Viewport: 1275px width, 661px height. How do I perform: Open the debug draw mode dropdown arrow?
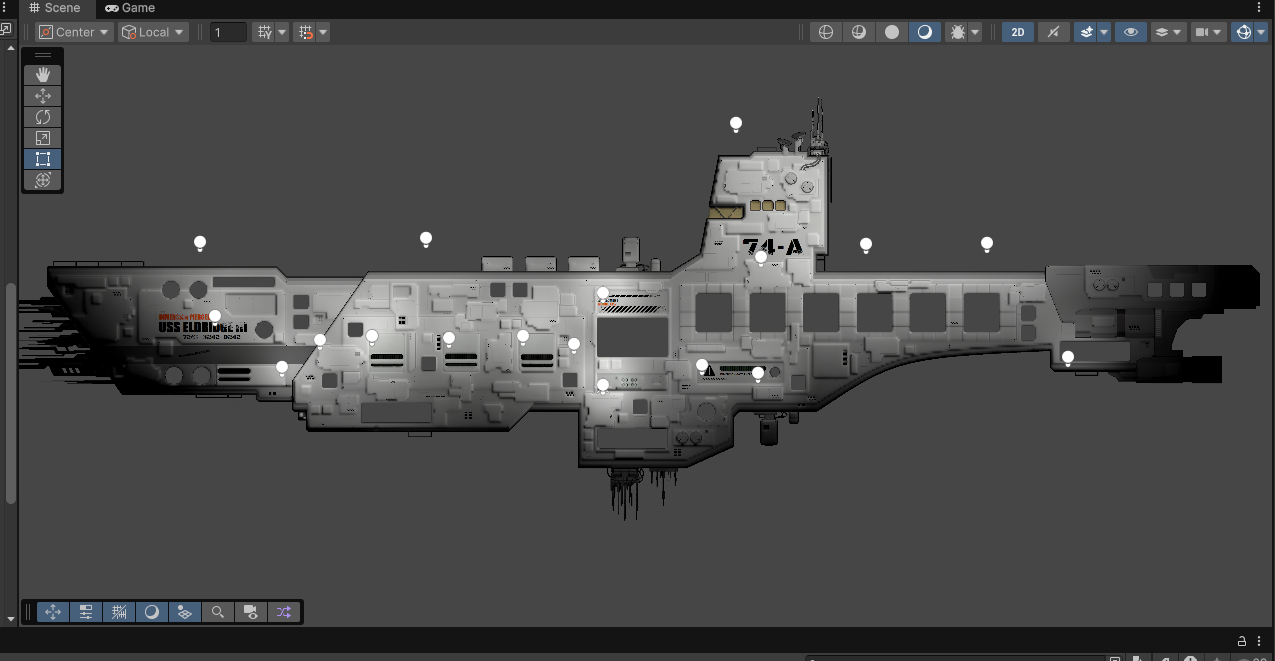[x=975, y=32]
